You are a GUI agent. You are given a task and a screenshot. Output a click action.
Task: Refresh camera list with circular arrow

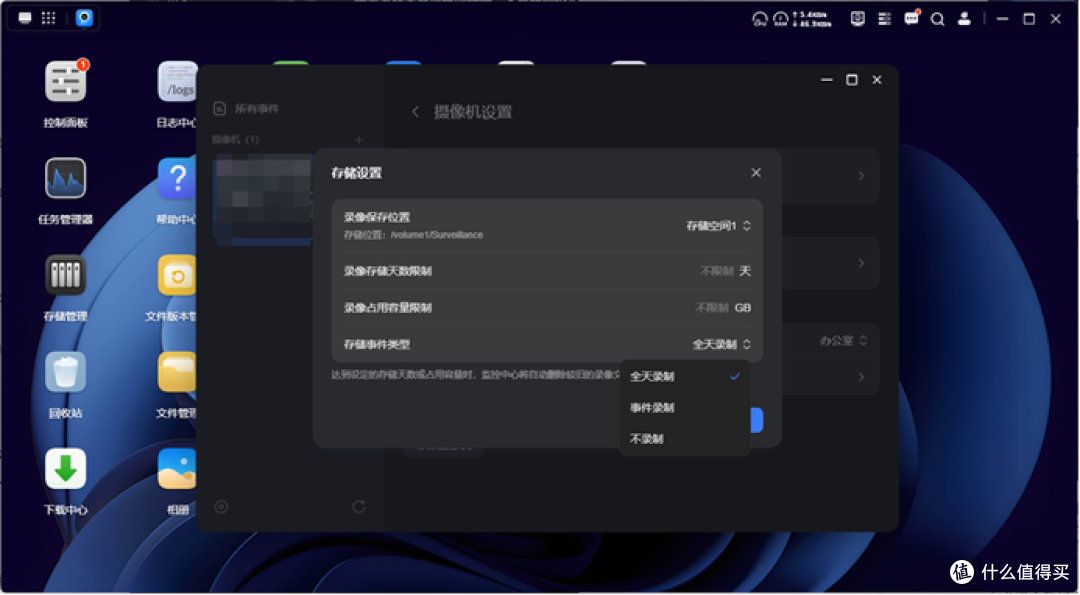359,507
